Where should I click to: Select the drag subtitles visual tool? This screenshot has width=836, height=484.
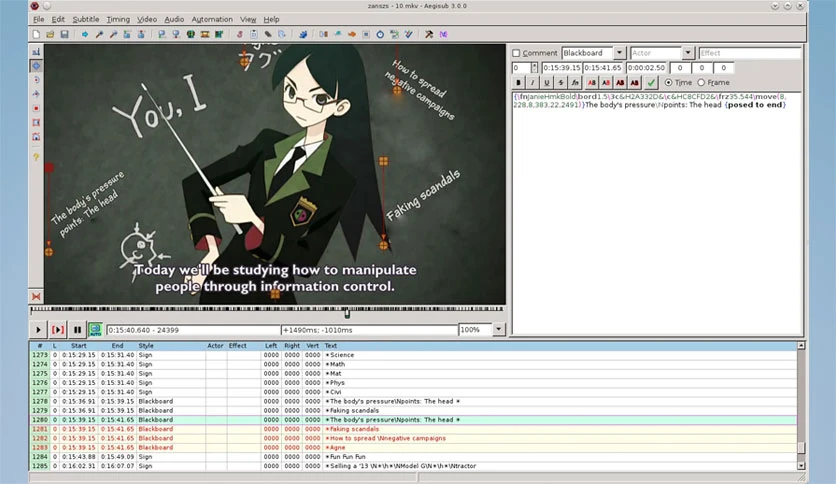(x=36, y=66)
